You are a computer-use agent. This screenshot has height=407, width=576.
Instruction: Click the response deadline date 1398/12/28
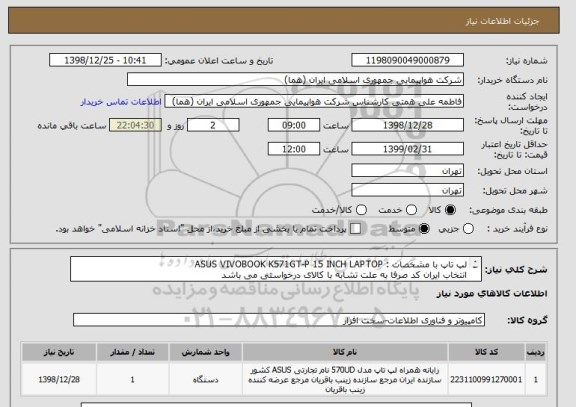tap(407, 125)
